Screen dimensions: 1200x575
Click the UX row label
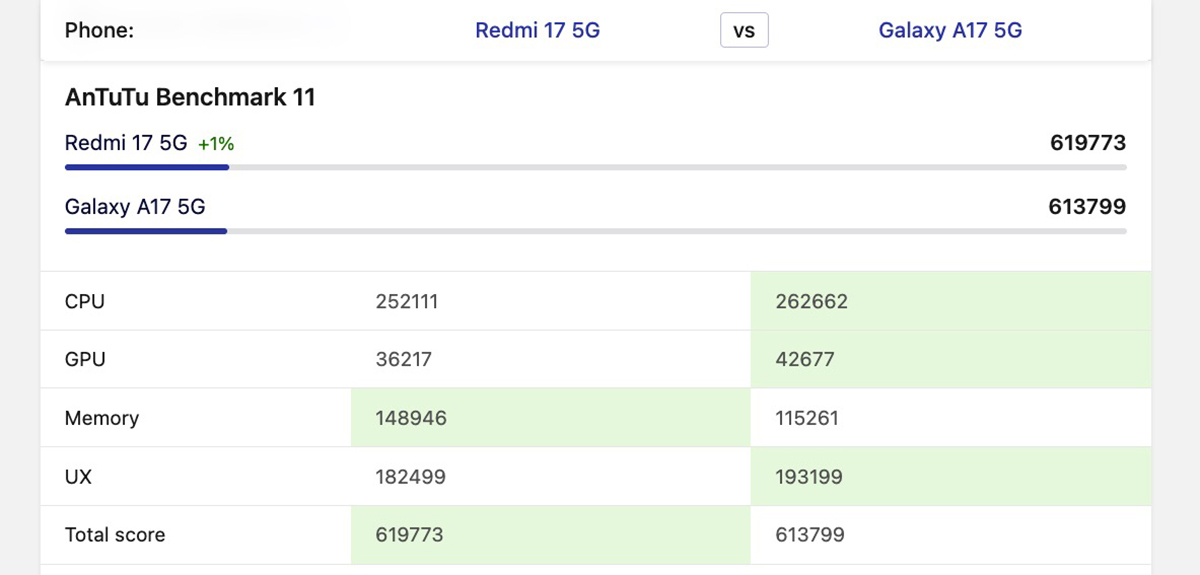click(78, 477)
